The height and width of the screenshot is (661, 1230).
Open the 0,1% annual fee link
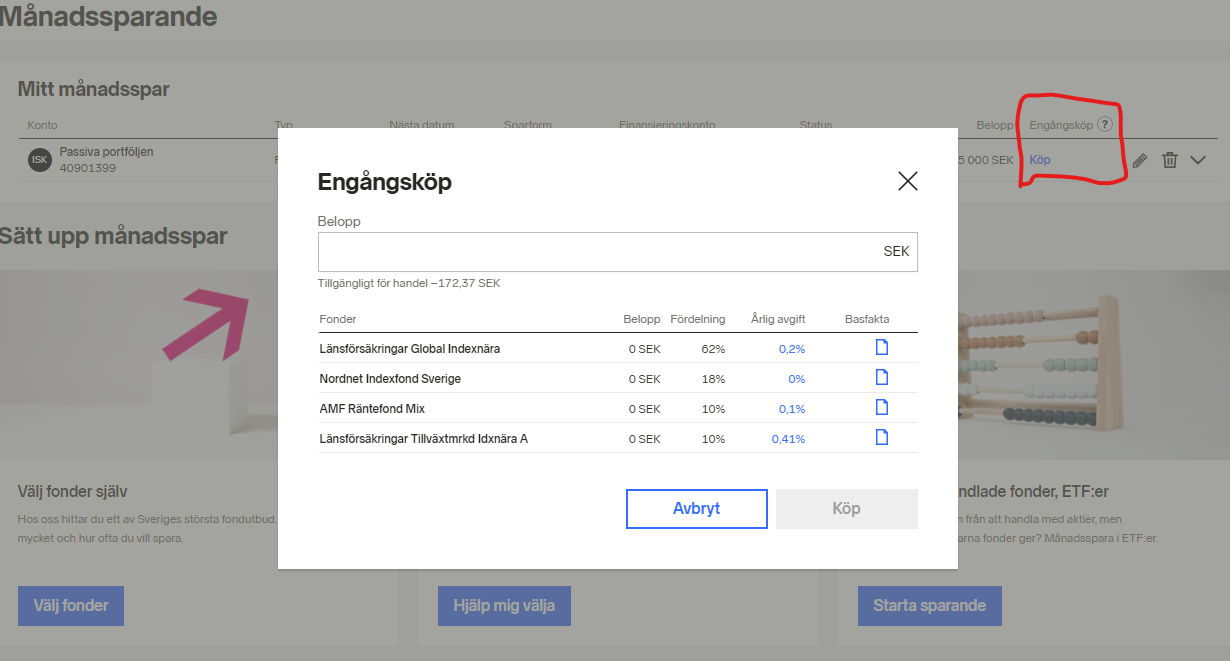pyautogui.click(x=792, y=409)
